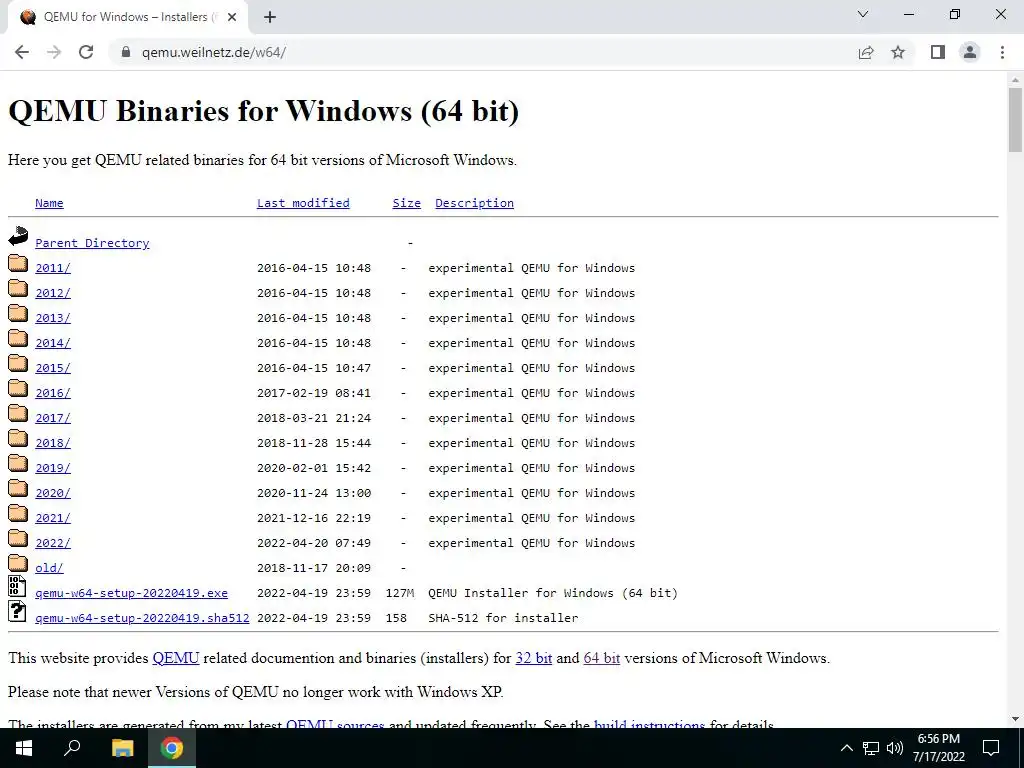1024x768 pixels.
Task: Open the Chrome side panel icon
Action: coord(938,52)
